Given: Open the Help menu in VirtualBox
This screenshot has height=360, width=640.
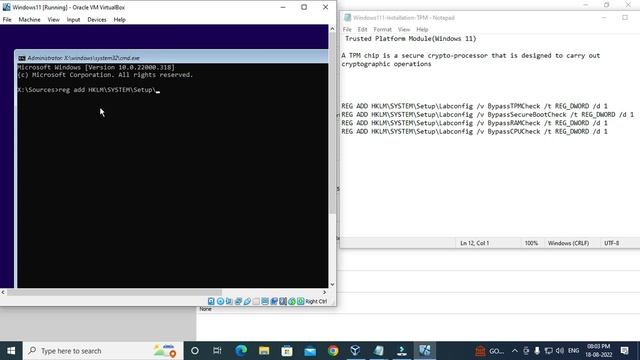Looking at the screenshot, I should [120, 20].
